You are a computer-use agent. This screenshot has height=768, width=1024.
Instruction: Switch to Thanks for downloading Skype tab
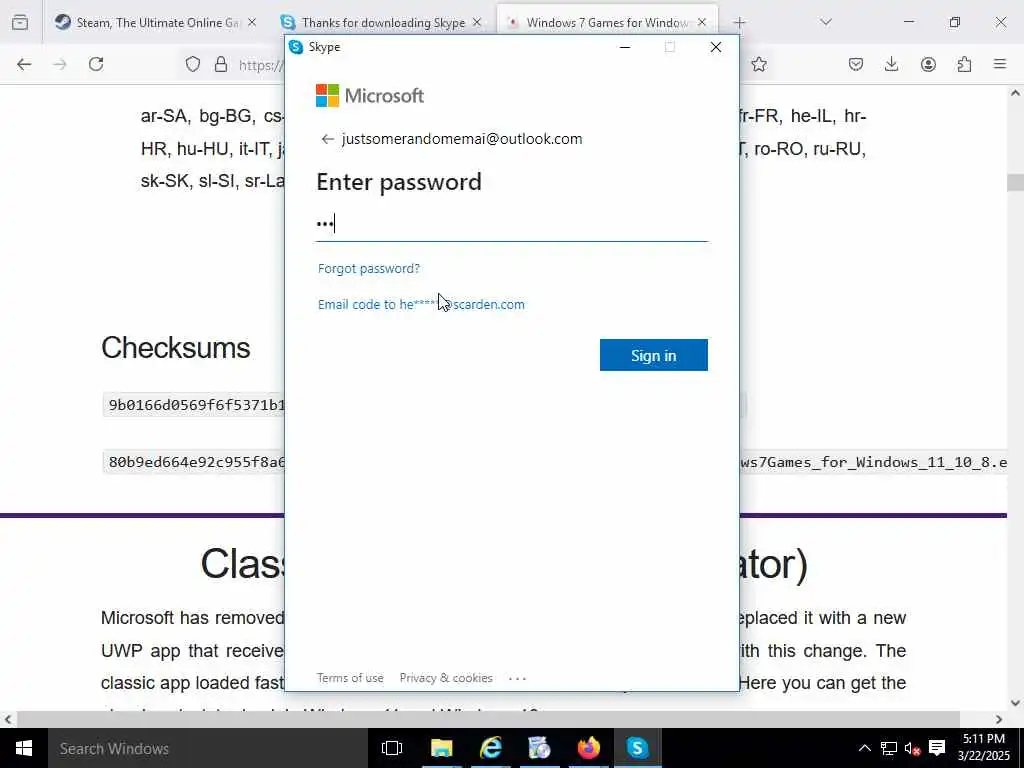tap(383, 22)
